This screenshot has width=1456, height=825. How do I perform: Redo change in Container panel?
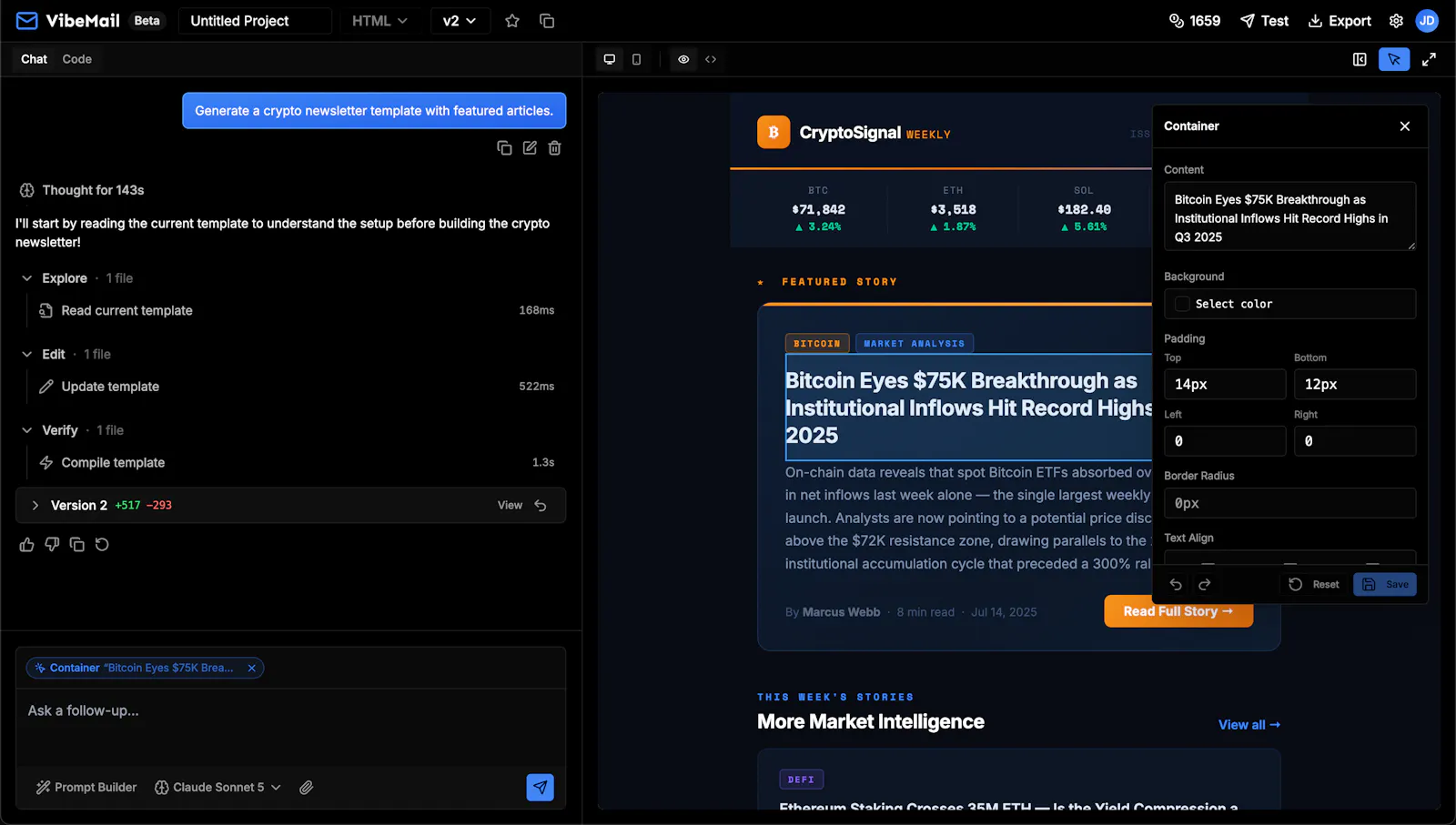click(x=1205, y=585)
